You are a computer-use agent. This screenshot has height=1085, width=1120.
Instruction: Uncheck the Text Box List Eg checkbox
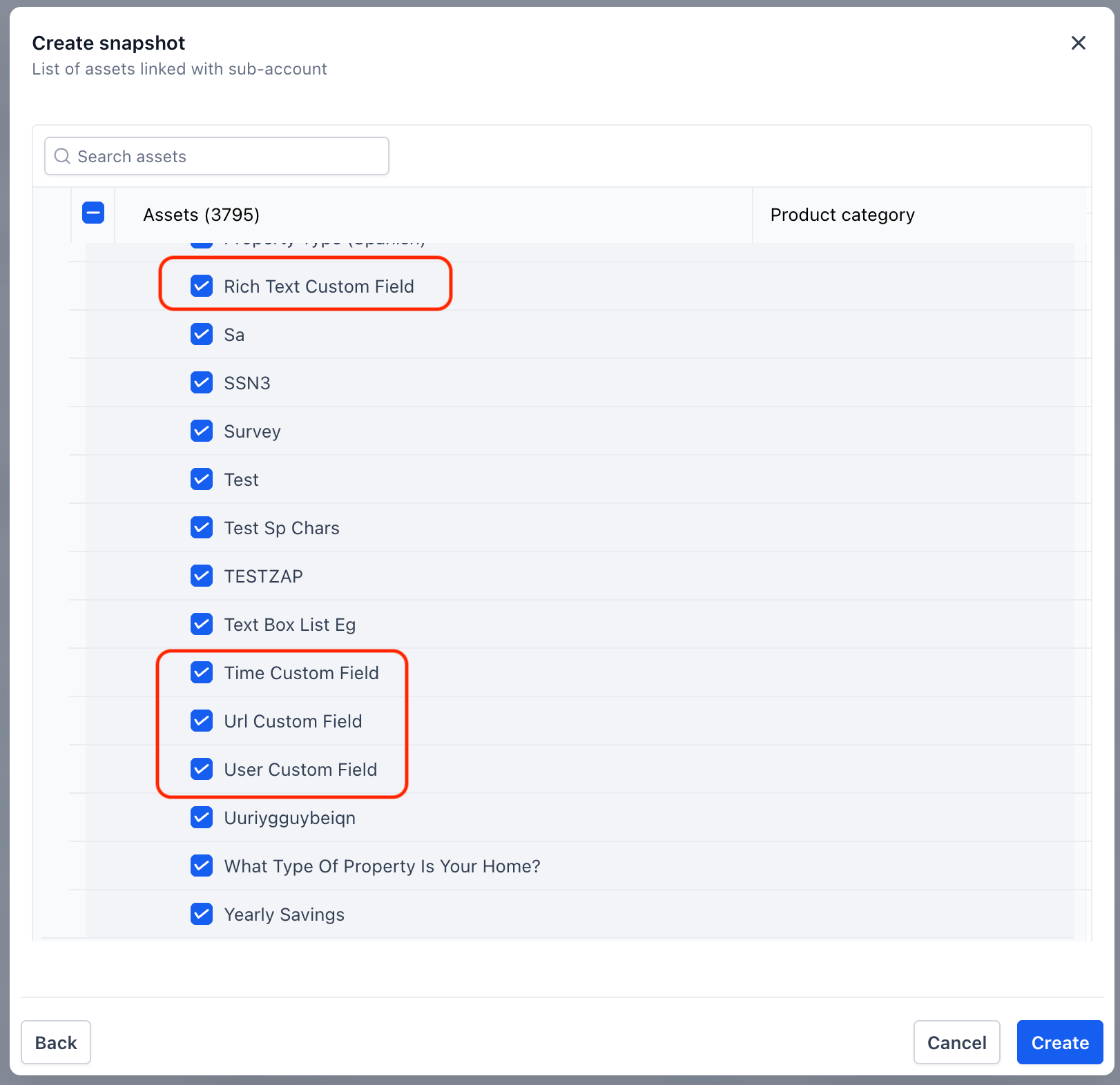tap(202, 624)
